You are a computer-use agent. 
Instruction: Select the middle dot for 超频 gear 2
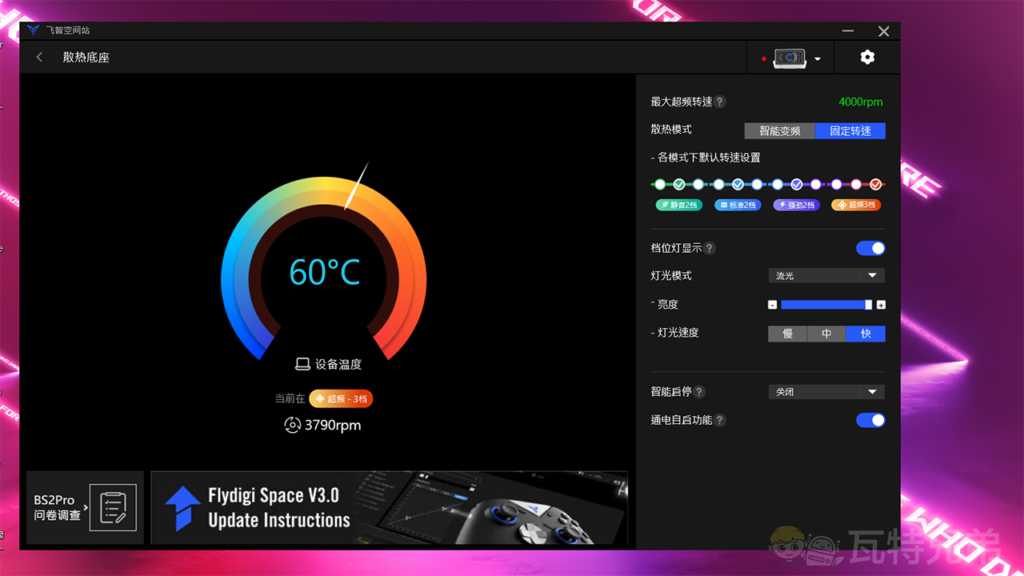pos(856,184)
